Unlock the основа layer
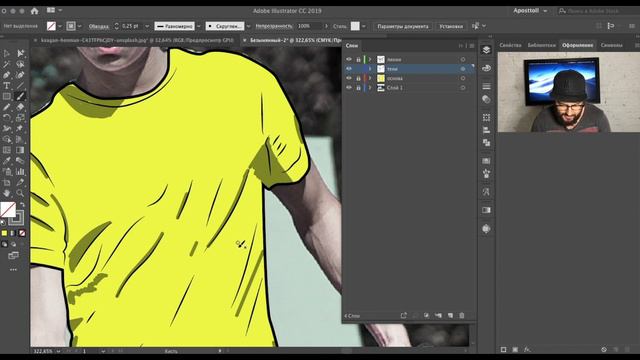 (x=358, y=78)
